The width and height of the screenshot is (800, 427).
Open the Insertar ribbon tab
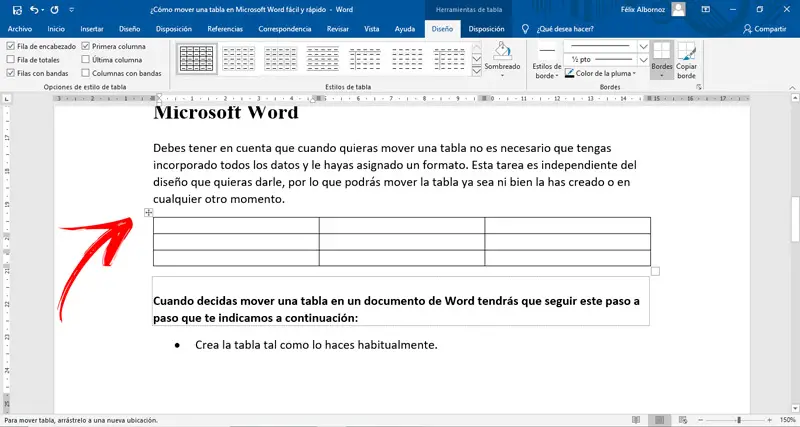tap(92, 29)
